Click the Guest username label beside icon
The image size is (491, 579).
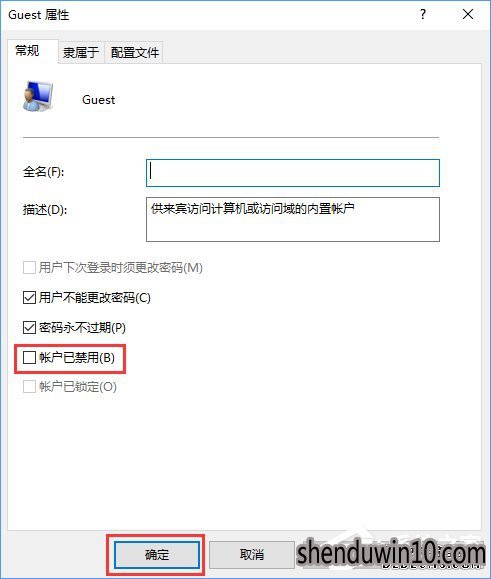[99, 100]
